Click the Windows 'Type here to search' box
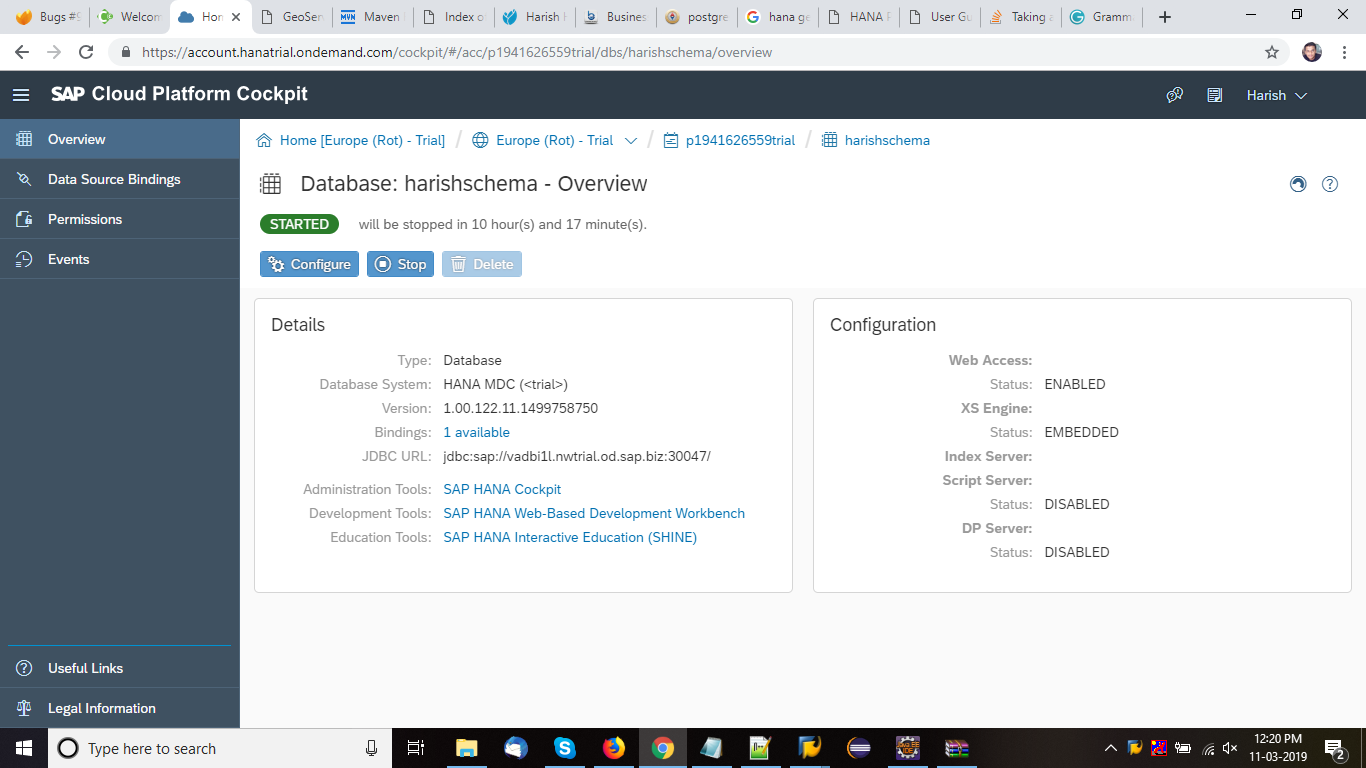 point(219,748)
